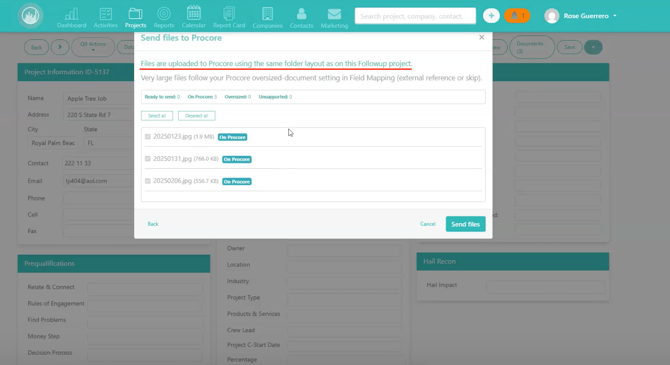The width and height of the screenshot is (670, 365).
Task: Click the Save button on project page
Action: pos(569,47)
